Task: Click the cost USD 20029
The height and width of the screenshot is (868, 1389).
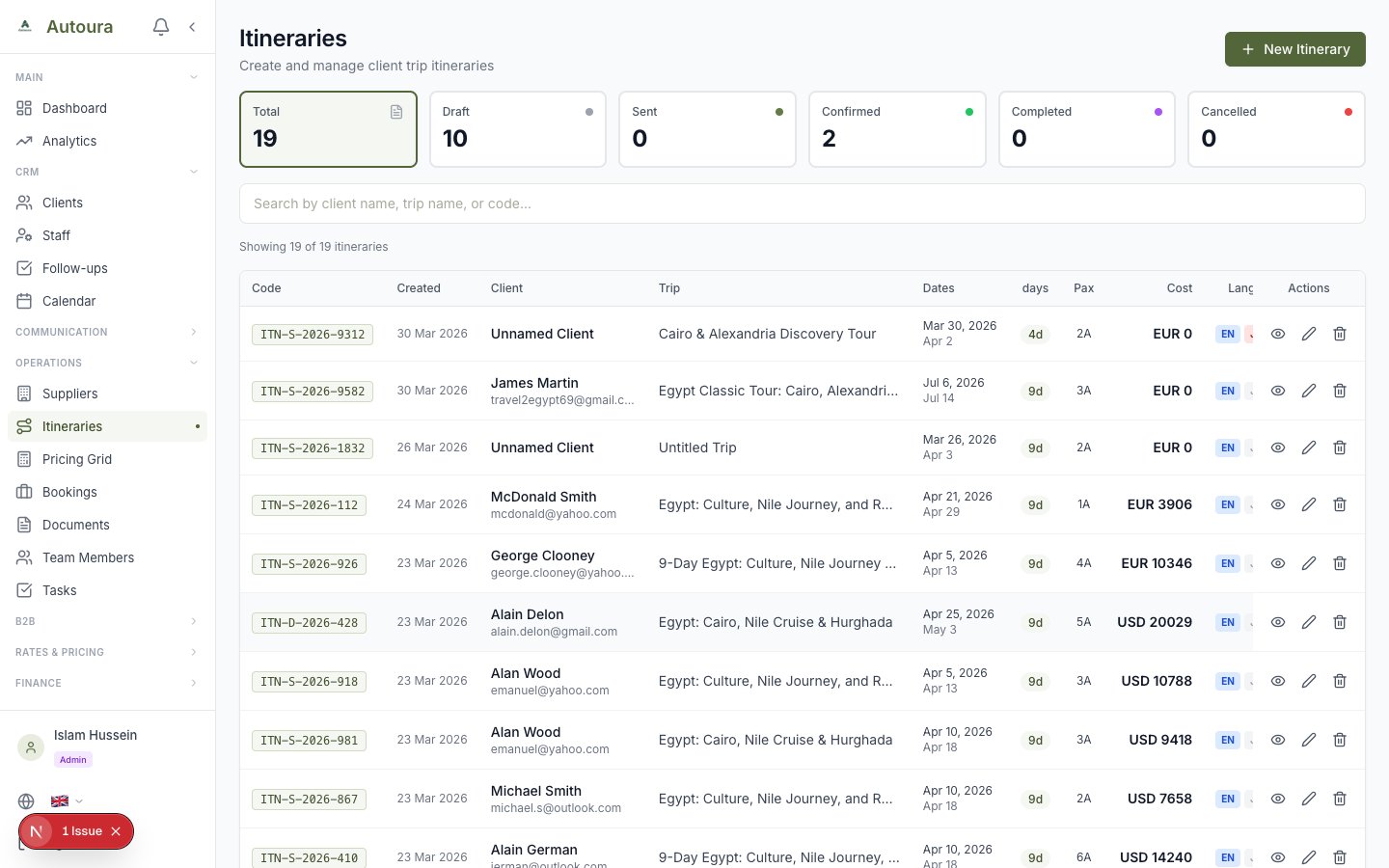Action: [x=1155, y=622]
